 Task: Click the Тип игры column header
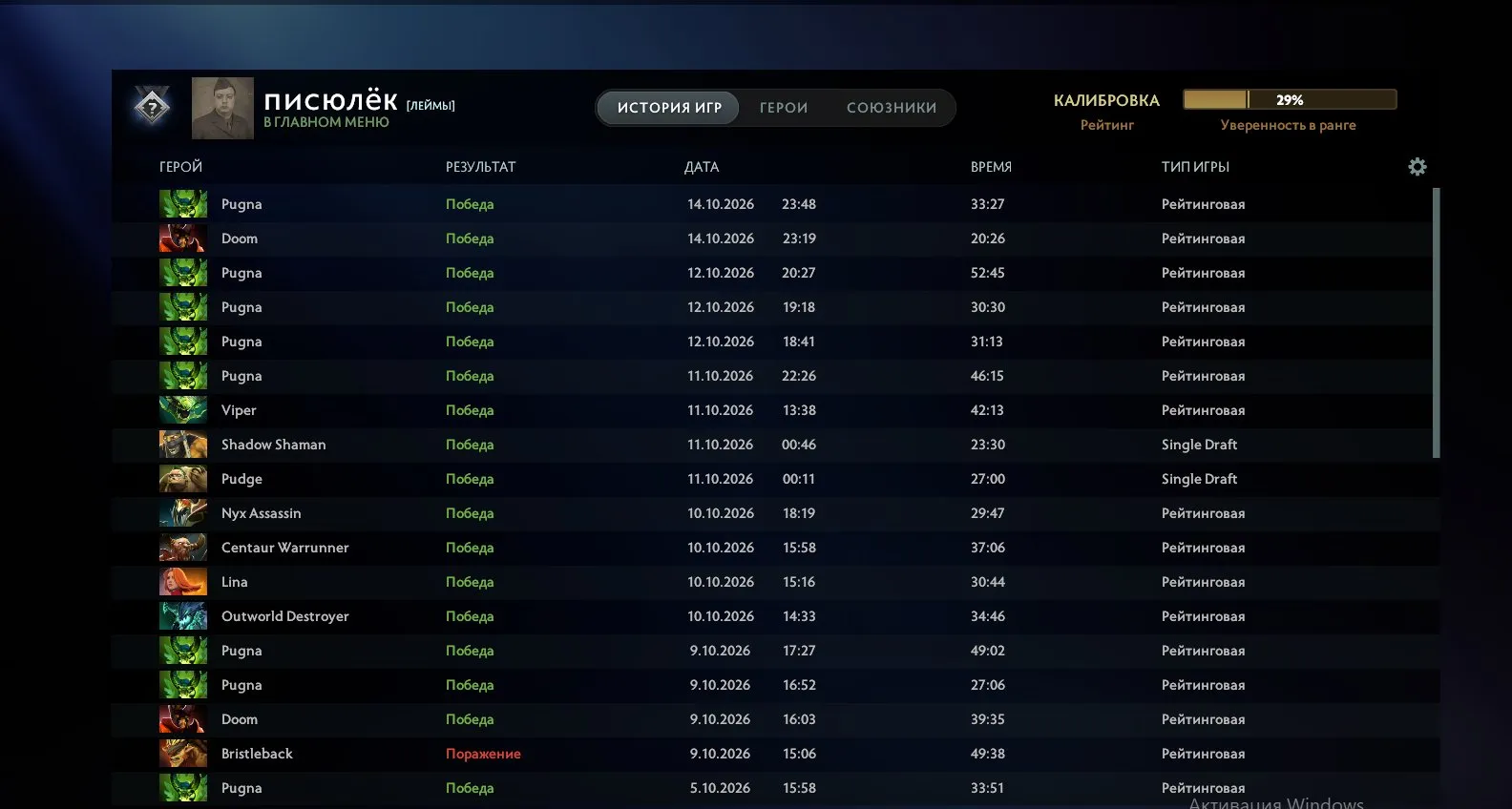[1195, 167]
